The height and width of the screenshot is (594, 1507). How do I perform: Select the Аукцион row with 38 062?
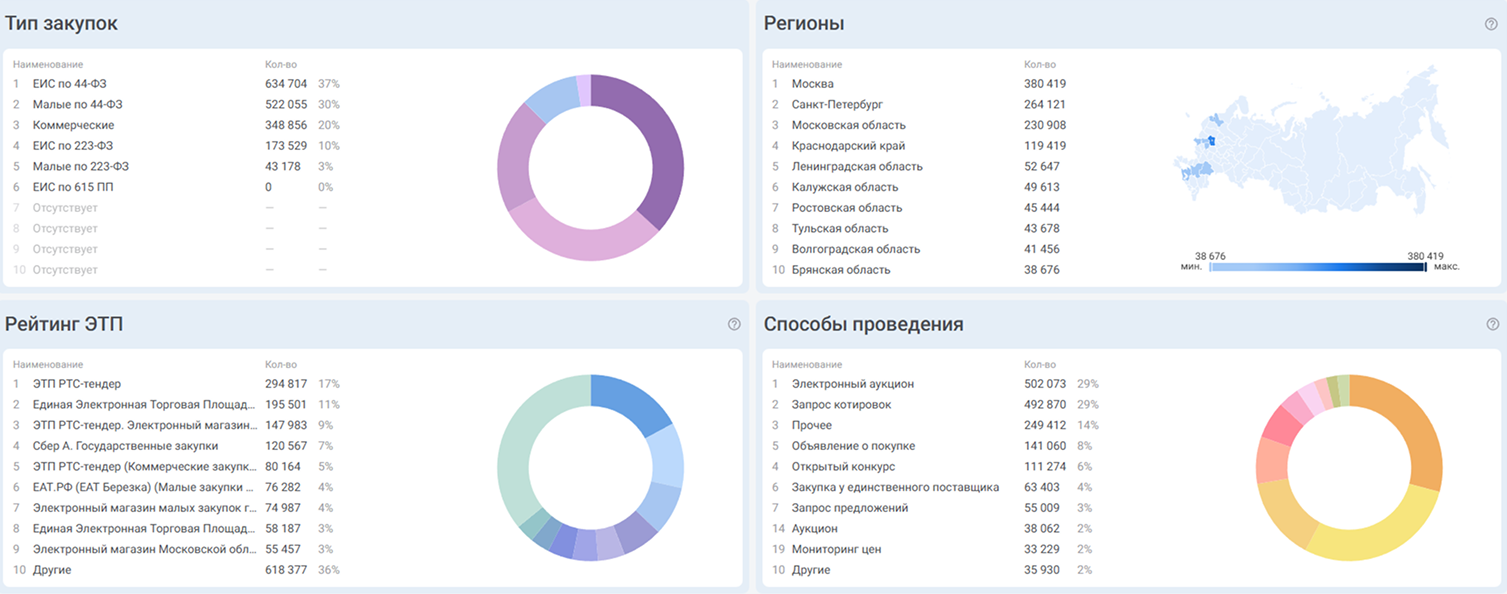(x=935, y=528)
